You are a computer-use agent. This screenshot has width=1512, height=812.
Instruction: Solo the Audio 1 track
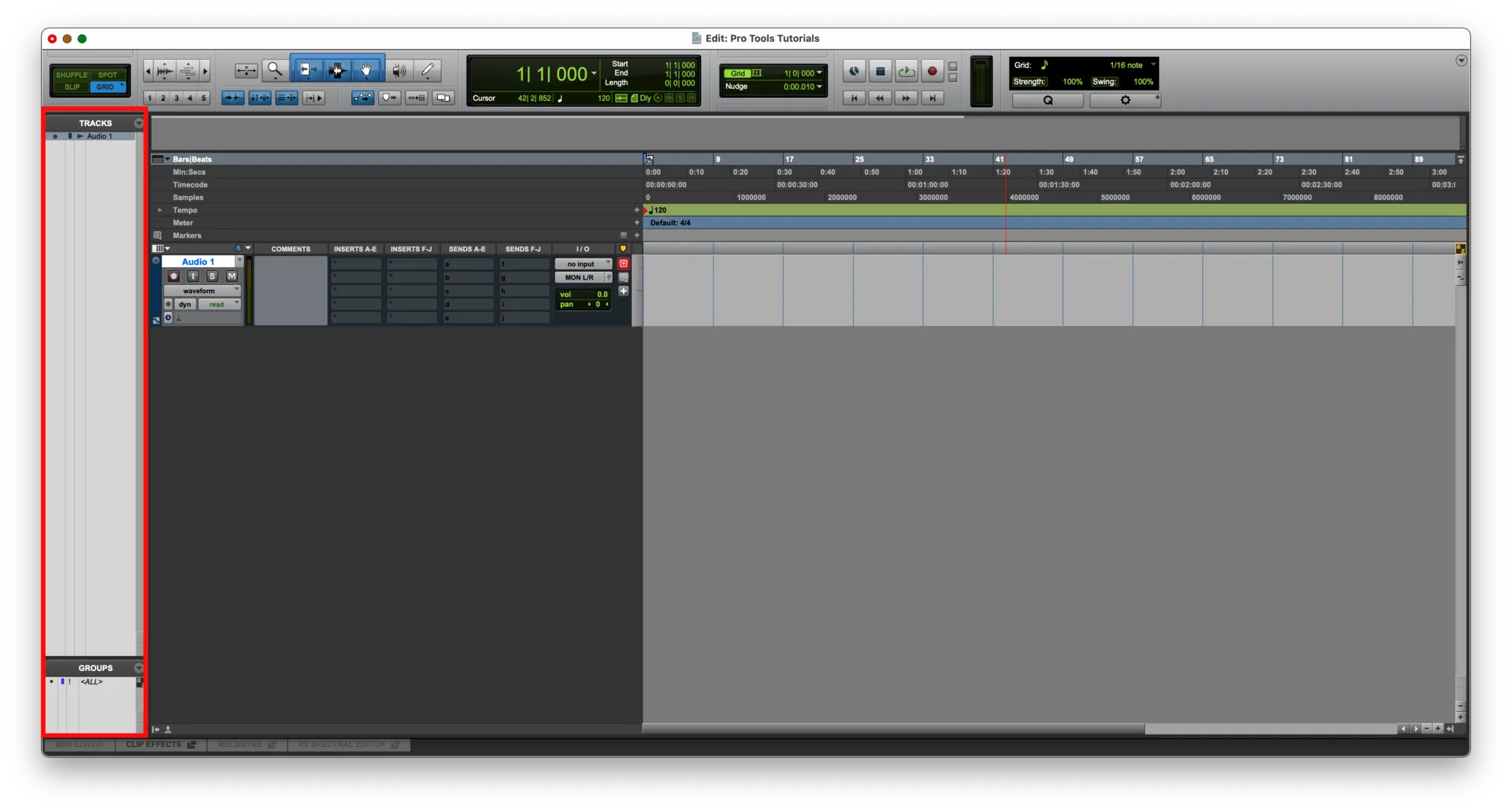212,276
